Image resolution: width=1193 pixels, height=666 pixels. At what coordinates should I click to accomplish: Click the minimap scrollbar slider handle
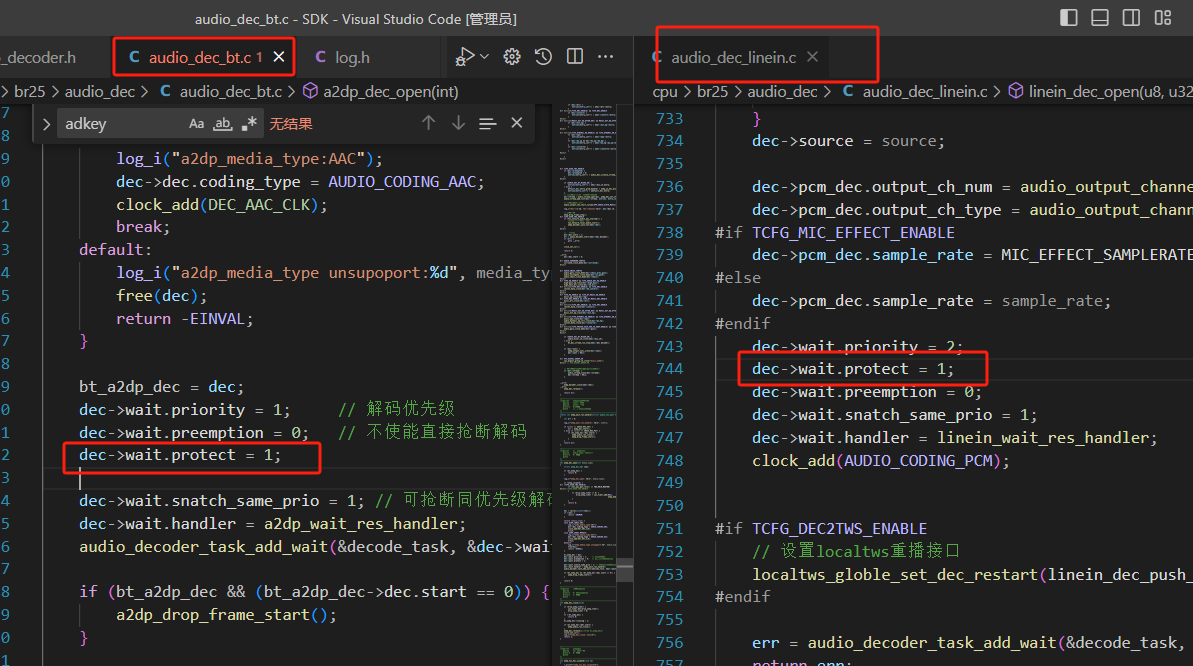pos(625,569)
